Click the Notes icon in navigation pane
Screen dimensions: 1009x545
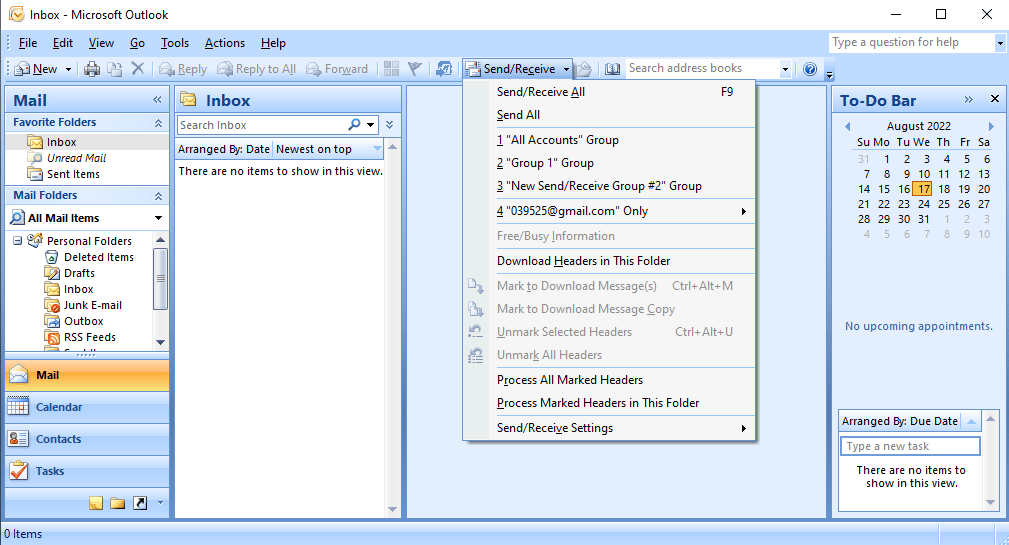96,503
